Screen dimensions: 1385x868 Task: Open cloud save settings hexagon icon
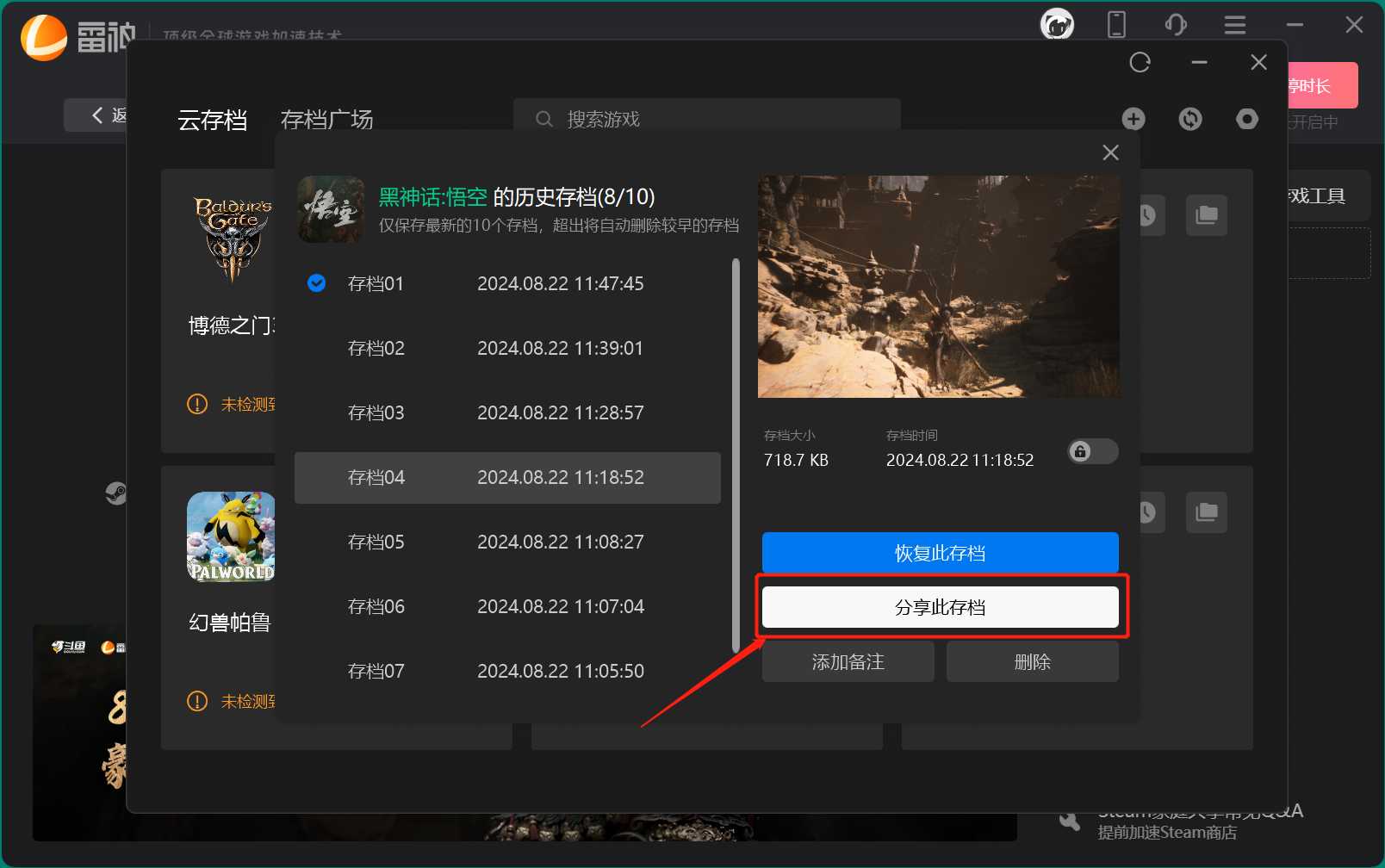[1246, 119]
